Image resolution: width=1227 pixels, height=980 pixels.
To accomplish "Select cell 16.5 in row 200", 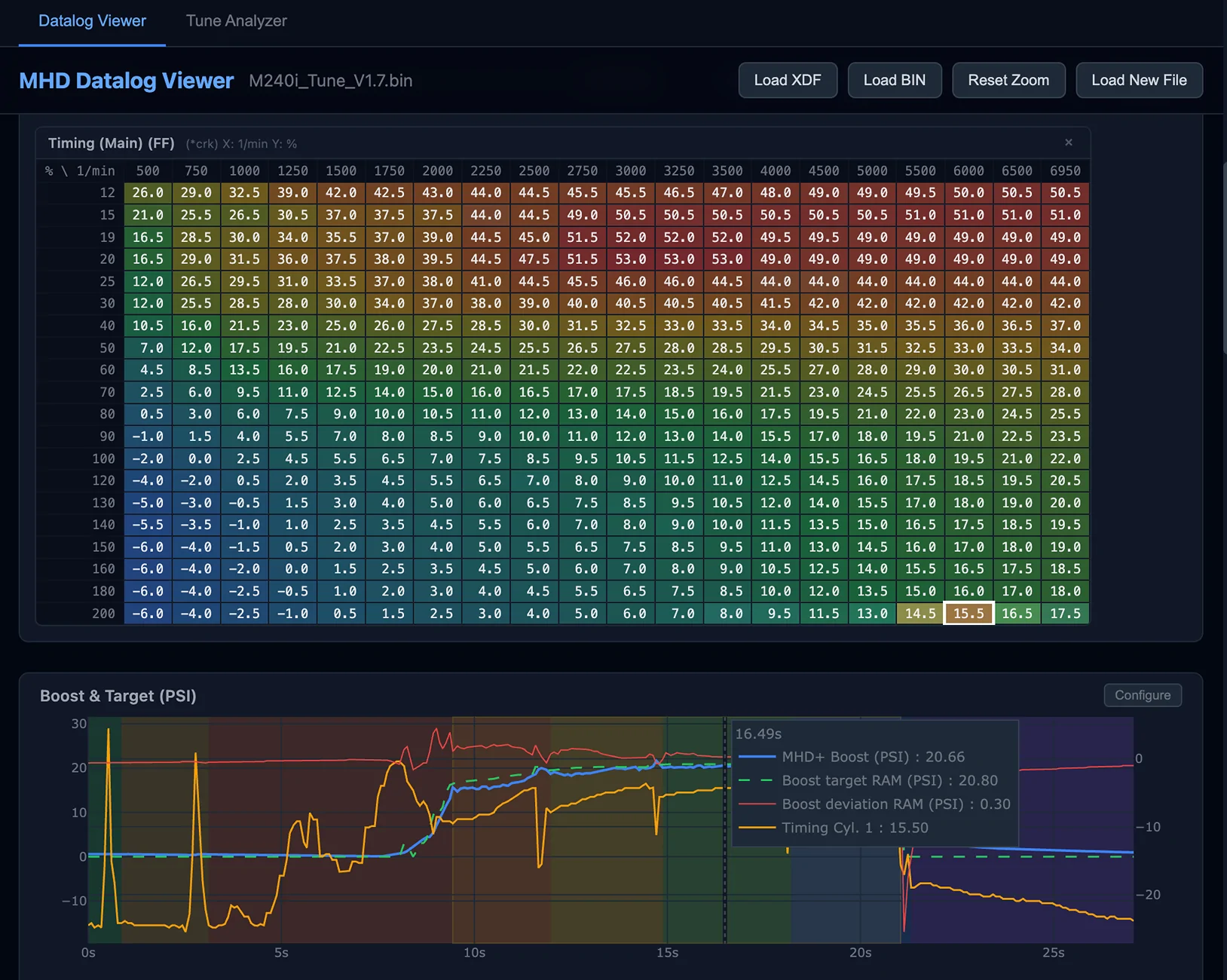I will pos(1017,613).
